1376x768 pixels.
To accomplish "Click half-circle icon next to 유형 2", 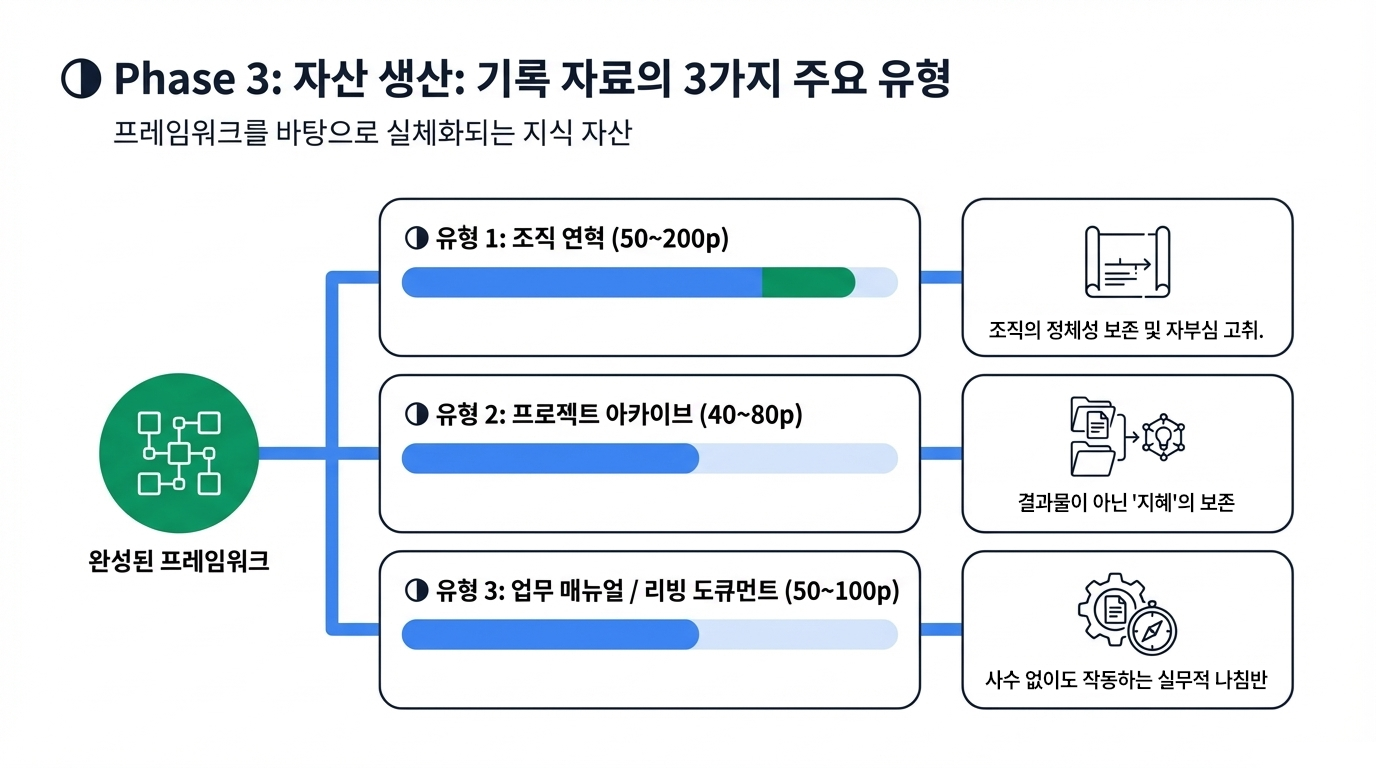I will pyautogui.click(x=415, y=415).
